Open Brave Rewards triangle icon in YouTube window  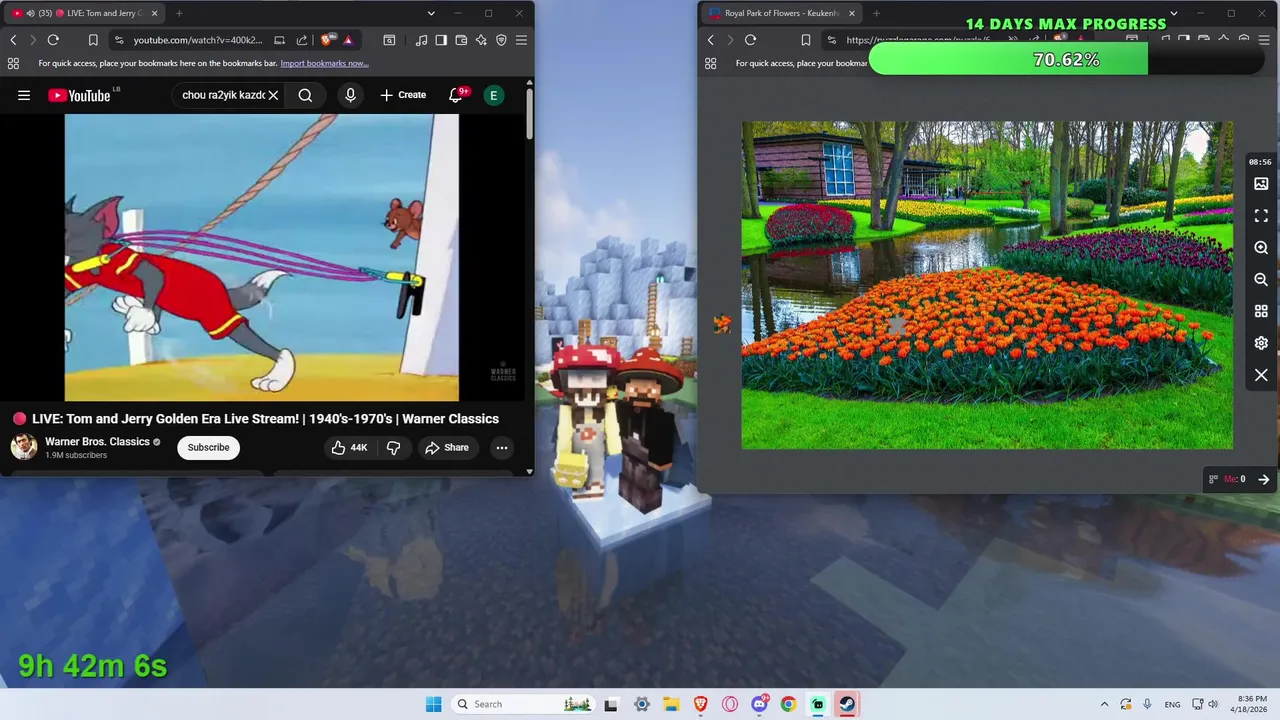point(348,40)
